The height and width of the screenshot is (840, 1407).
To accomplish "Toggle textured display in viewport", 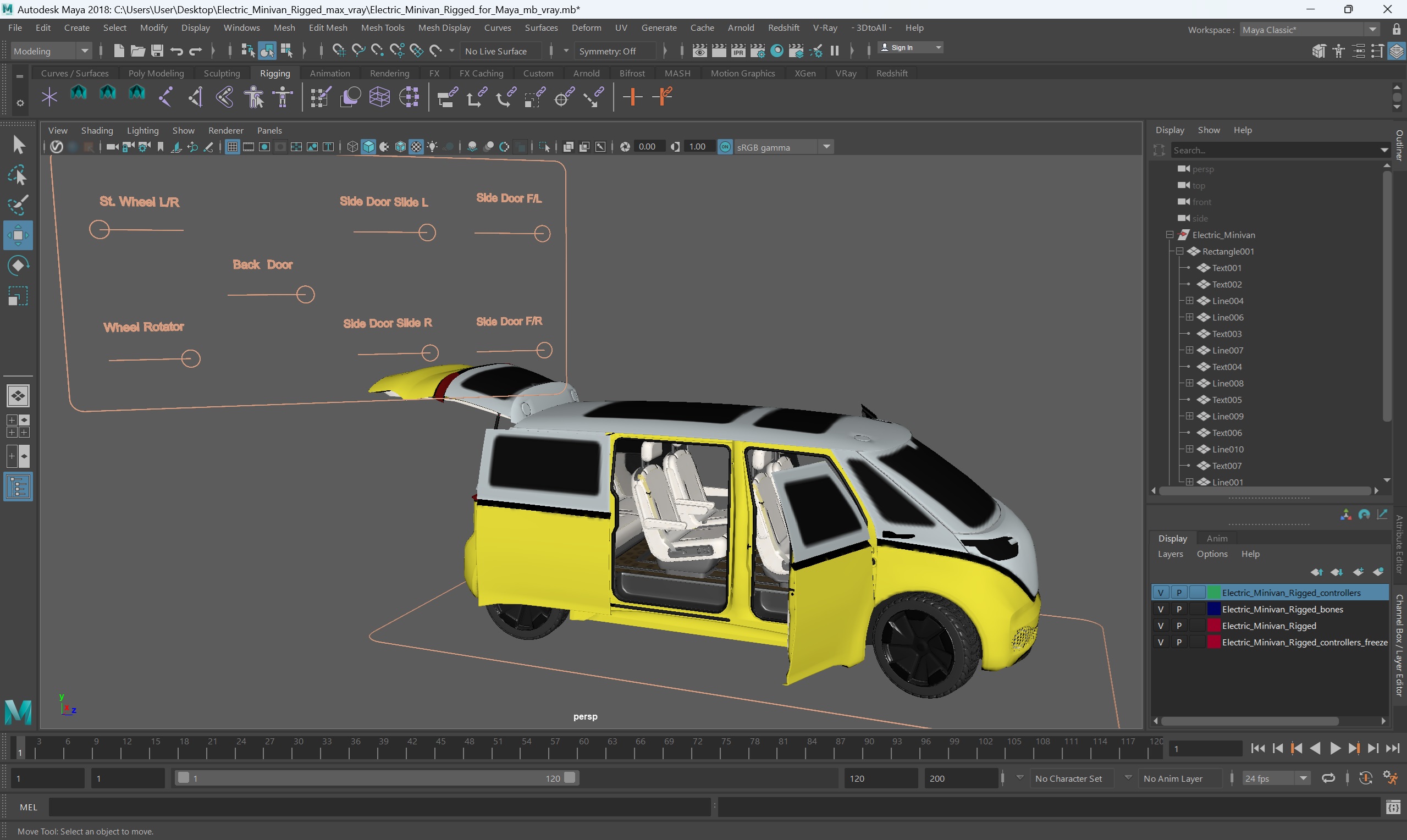I will click(417, 147).
